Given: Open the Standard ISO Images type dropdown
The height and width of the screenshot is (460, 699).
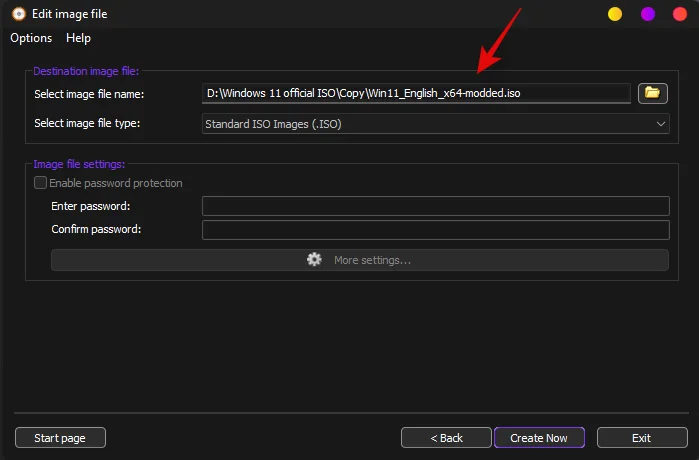Looking at the screenshot, I should pos(435,124).
